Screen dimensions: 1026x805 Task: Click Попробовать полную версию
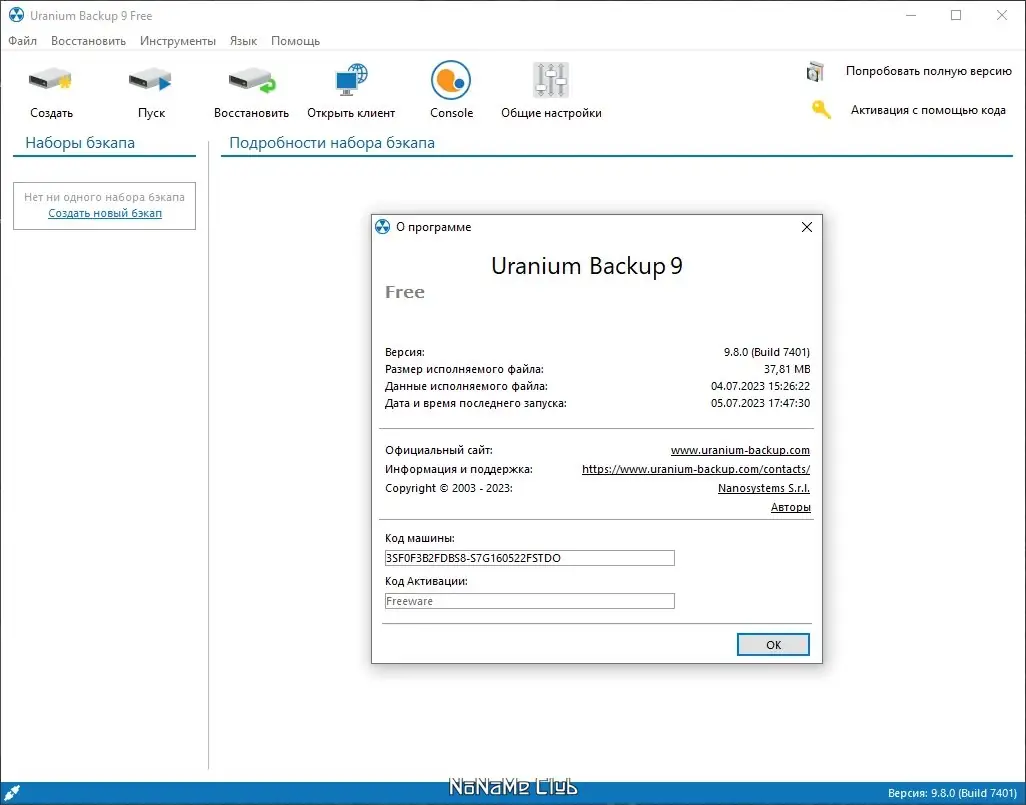pyautogui.click(x=929, y=71)
